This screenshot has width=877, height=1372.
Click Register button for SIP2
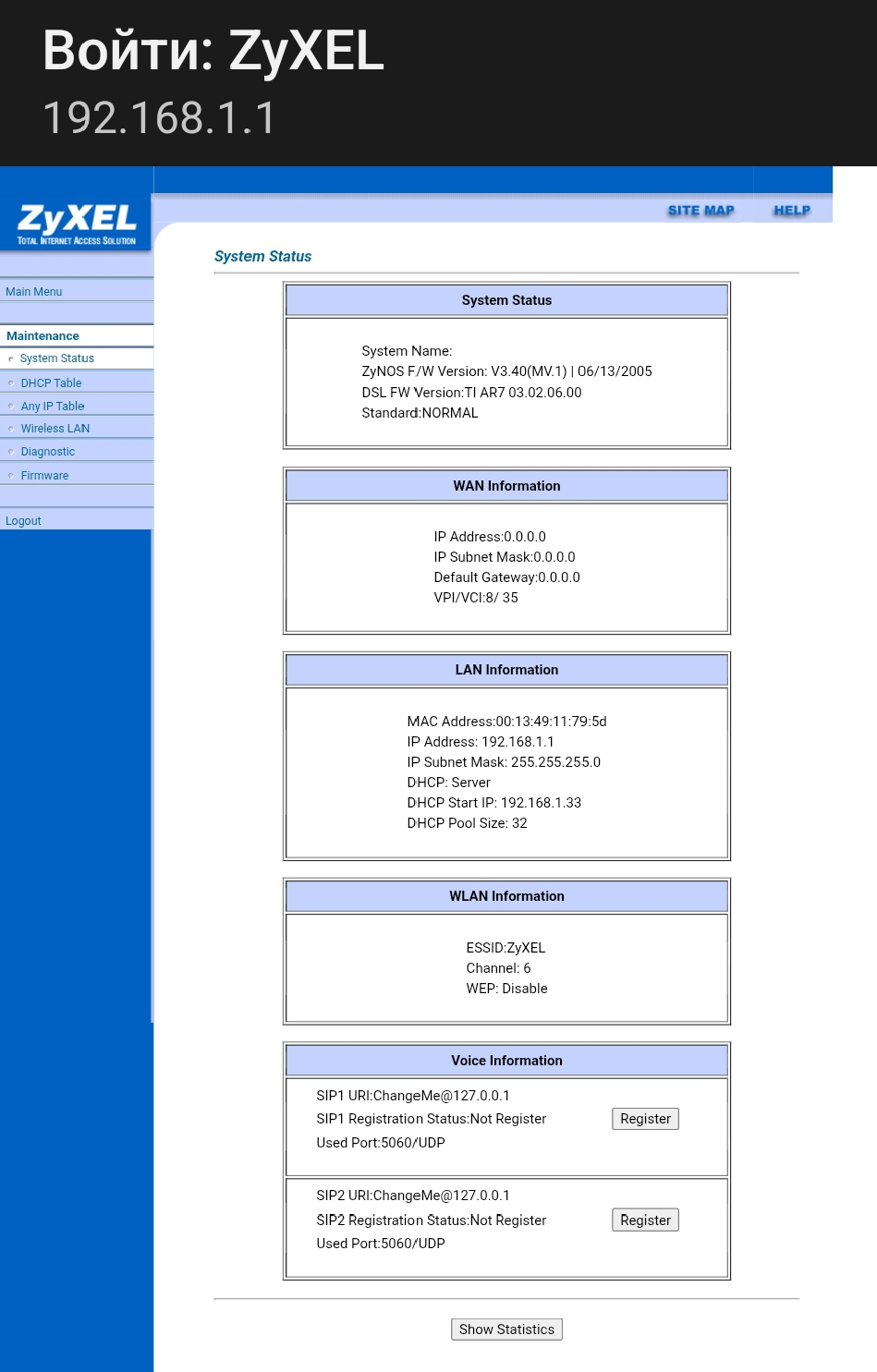(645, 1220)
